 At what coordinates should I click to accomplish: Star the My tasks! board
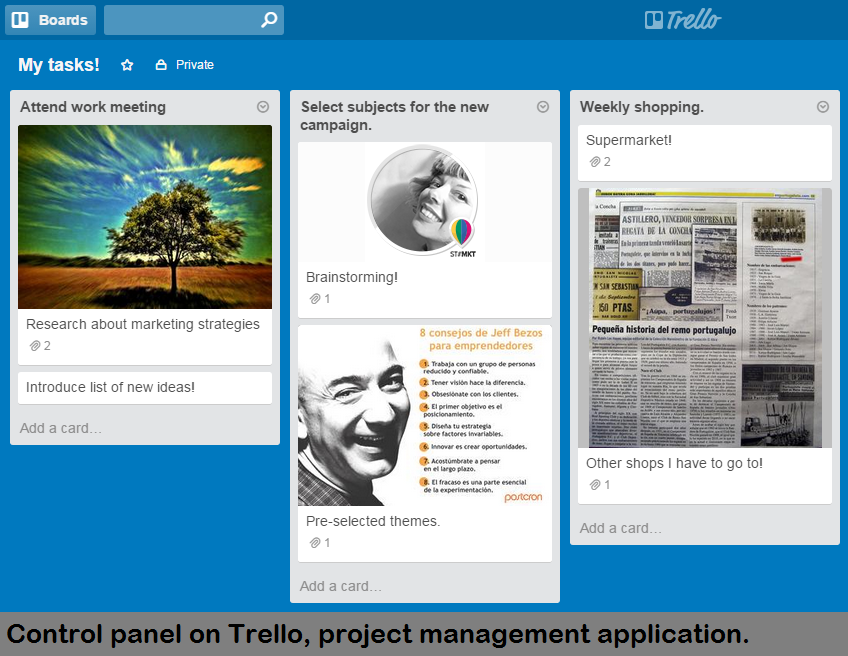[x=127, y=65]
